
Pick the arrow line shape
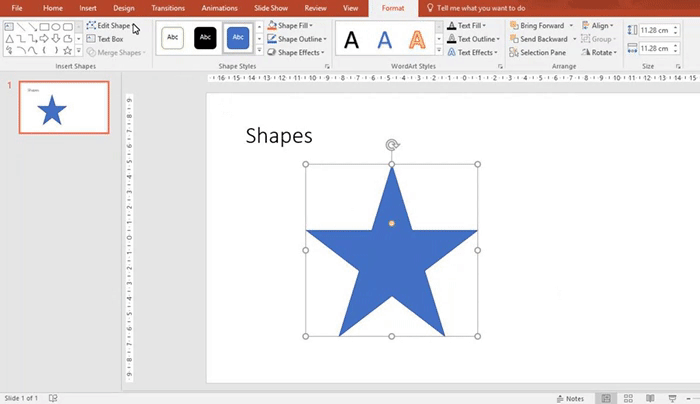click(32, 27)
